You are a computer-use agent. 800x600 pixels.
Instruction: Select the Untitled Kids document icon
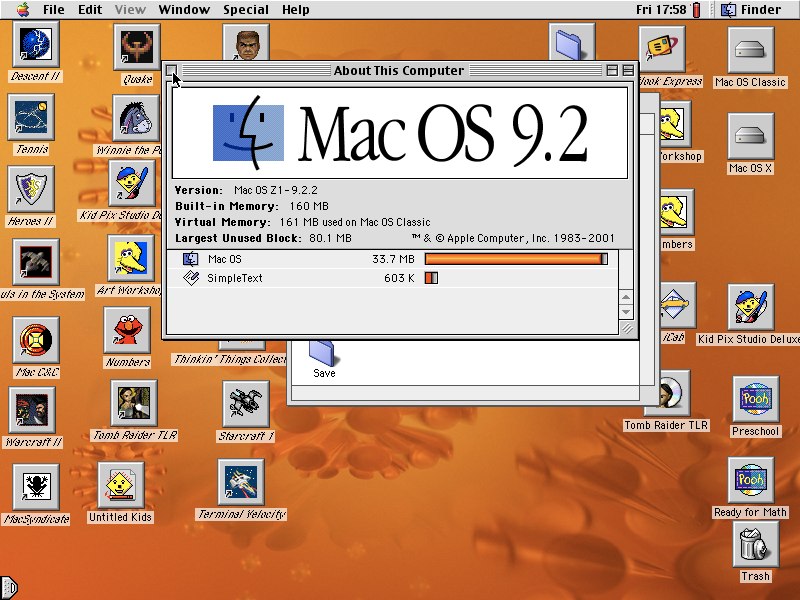click(x=121, y=485)
